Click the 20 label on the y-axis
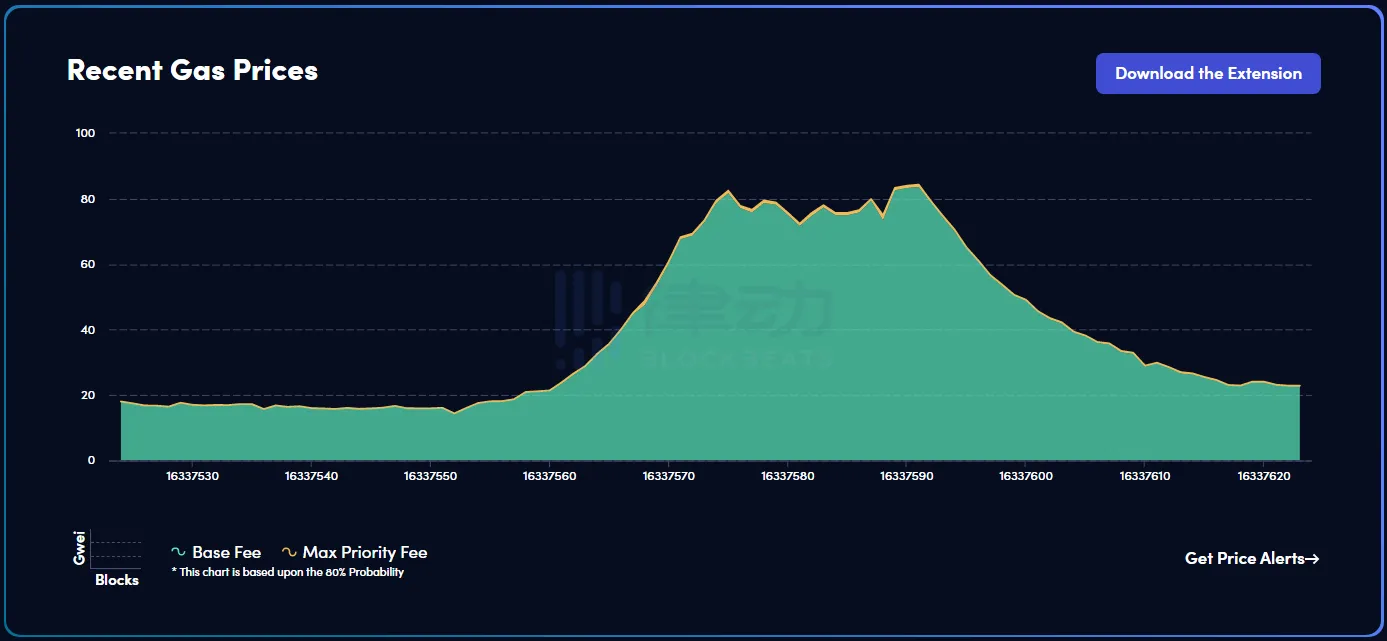This screenshot has height=641, width=1387. [x=89, y=396]
